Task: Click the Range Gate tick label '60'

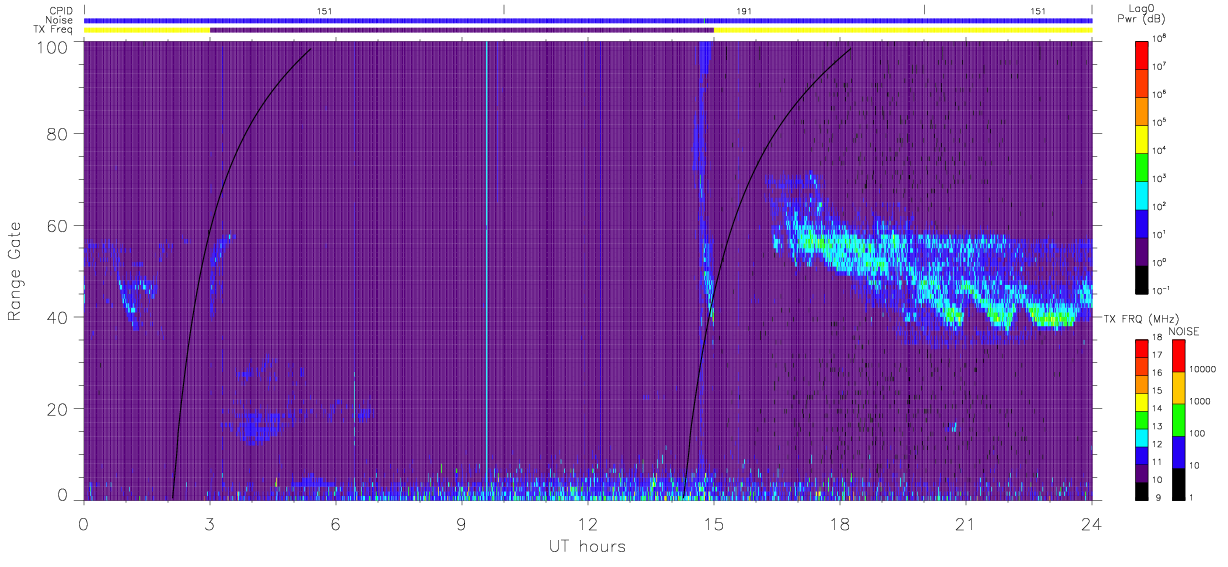Action: [x=59, y=225]
